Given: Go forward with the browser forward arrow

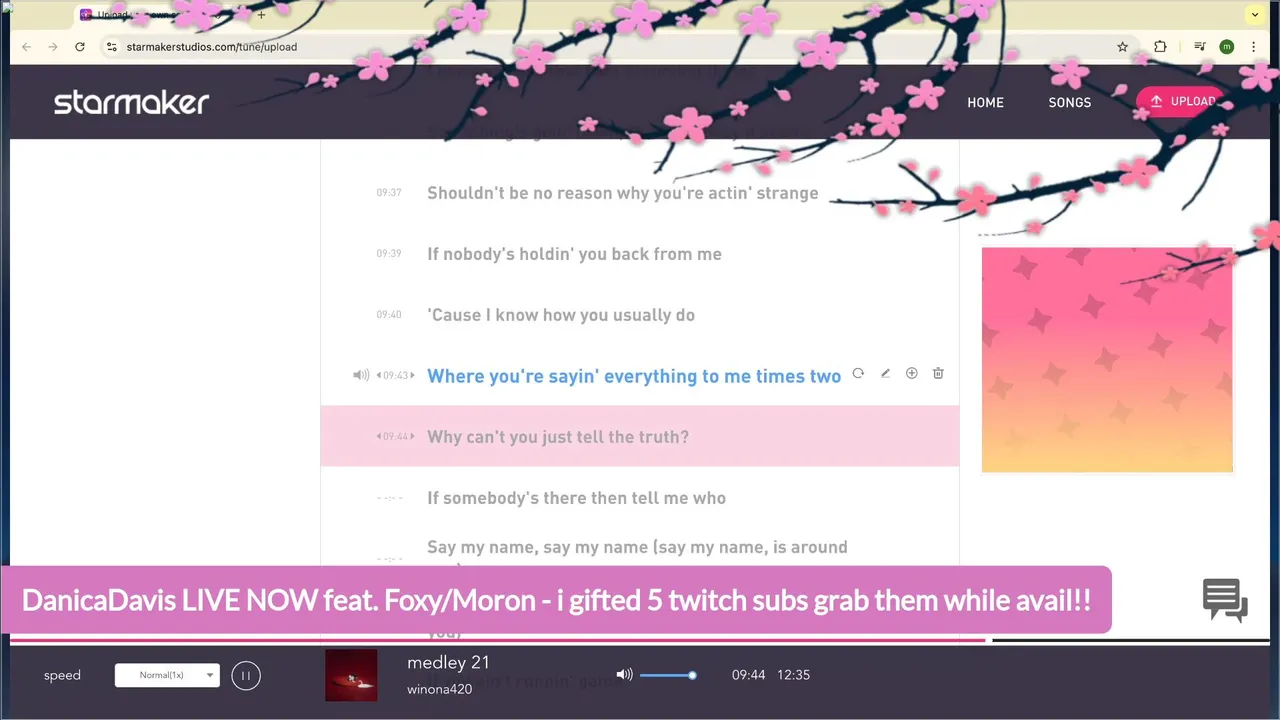Looking at the screenshot, I should click(x=53, y=47).
